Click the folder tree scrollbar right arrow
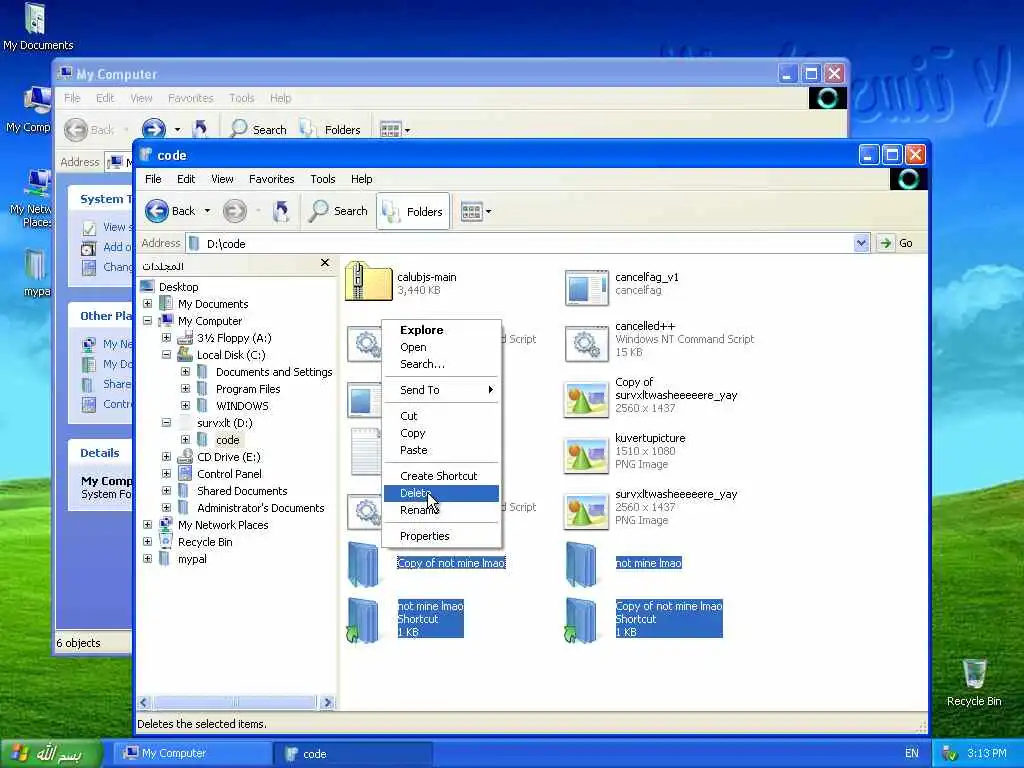1024x768 pixels. pyautogui.click(x=327, y=703)
